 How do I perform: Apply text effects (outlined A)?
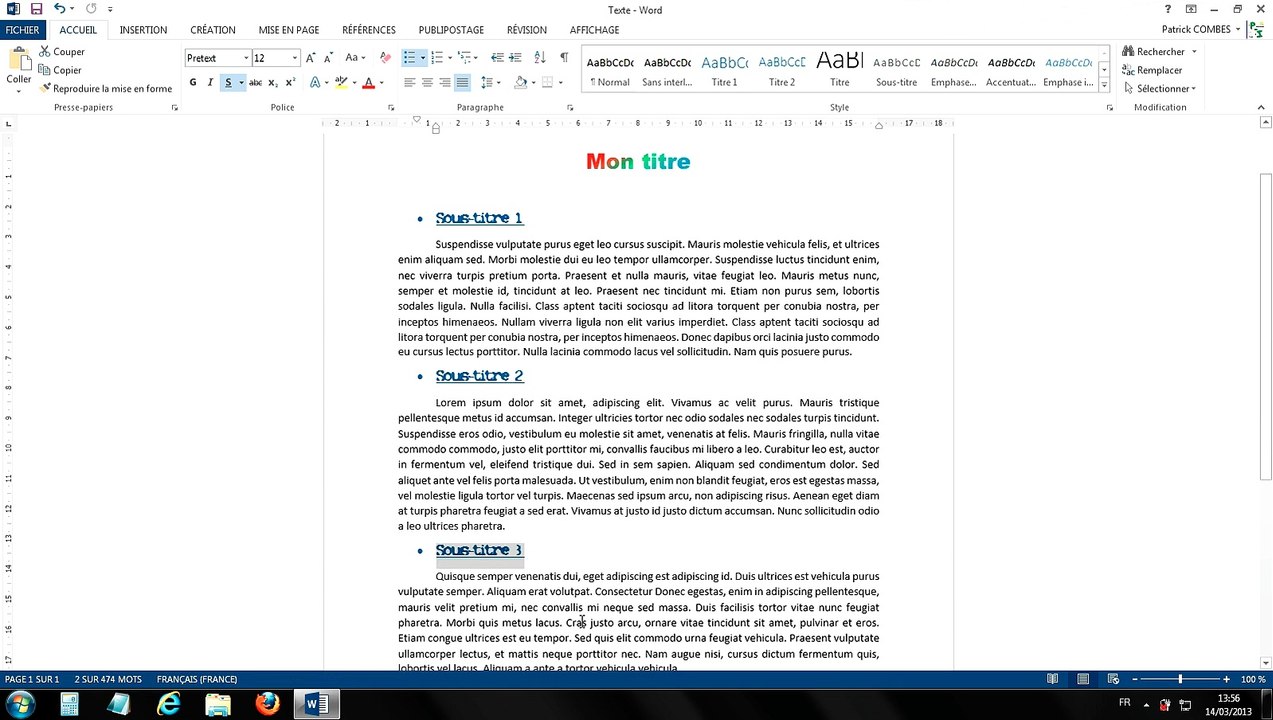[315, 83]
